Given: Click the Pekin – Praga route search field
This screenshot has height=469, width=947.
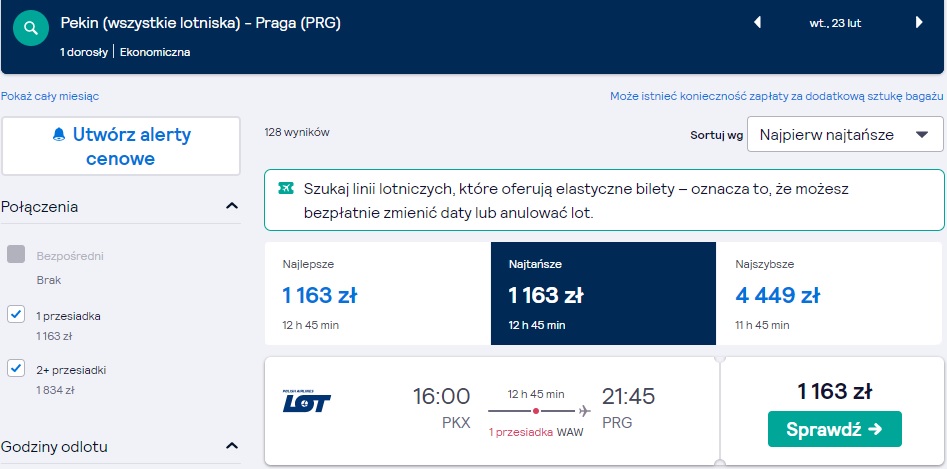Looking at the screenshot, I should coord(201,24).
